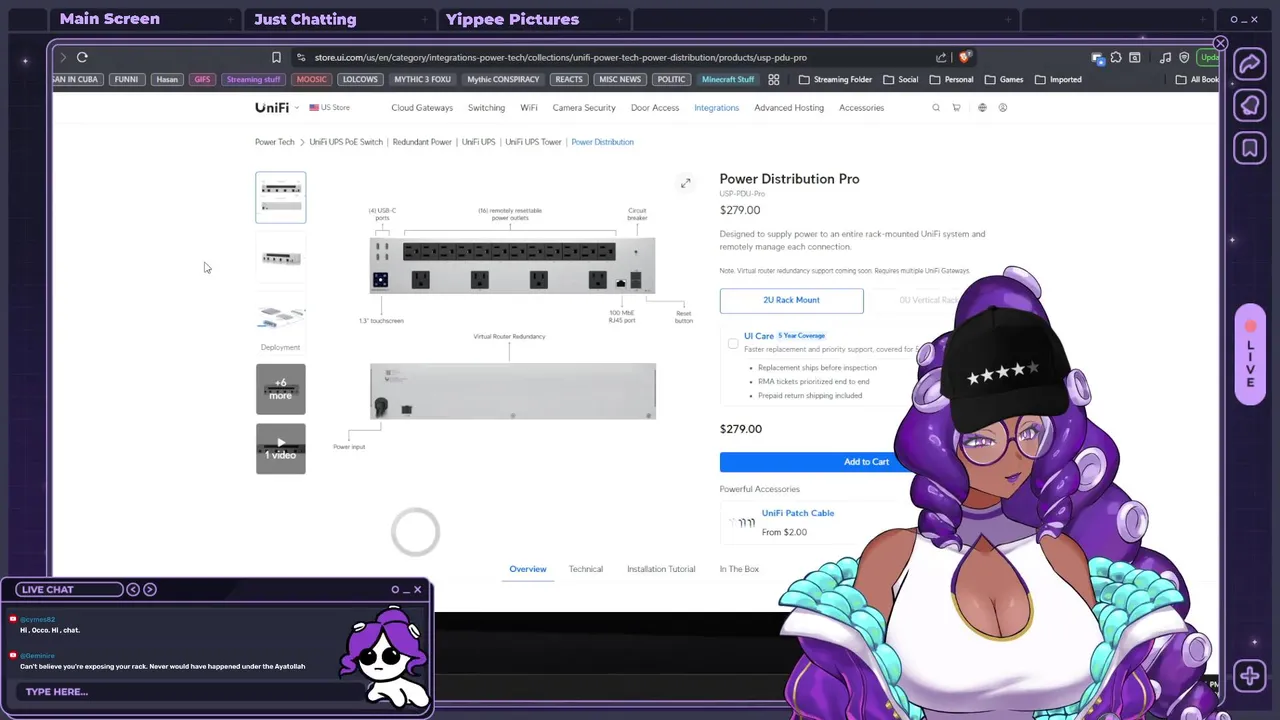Open the shopping cart icon
The height and width of the screenshot is (720, 1280).
pos(956,107)
